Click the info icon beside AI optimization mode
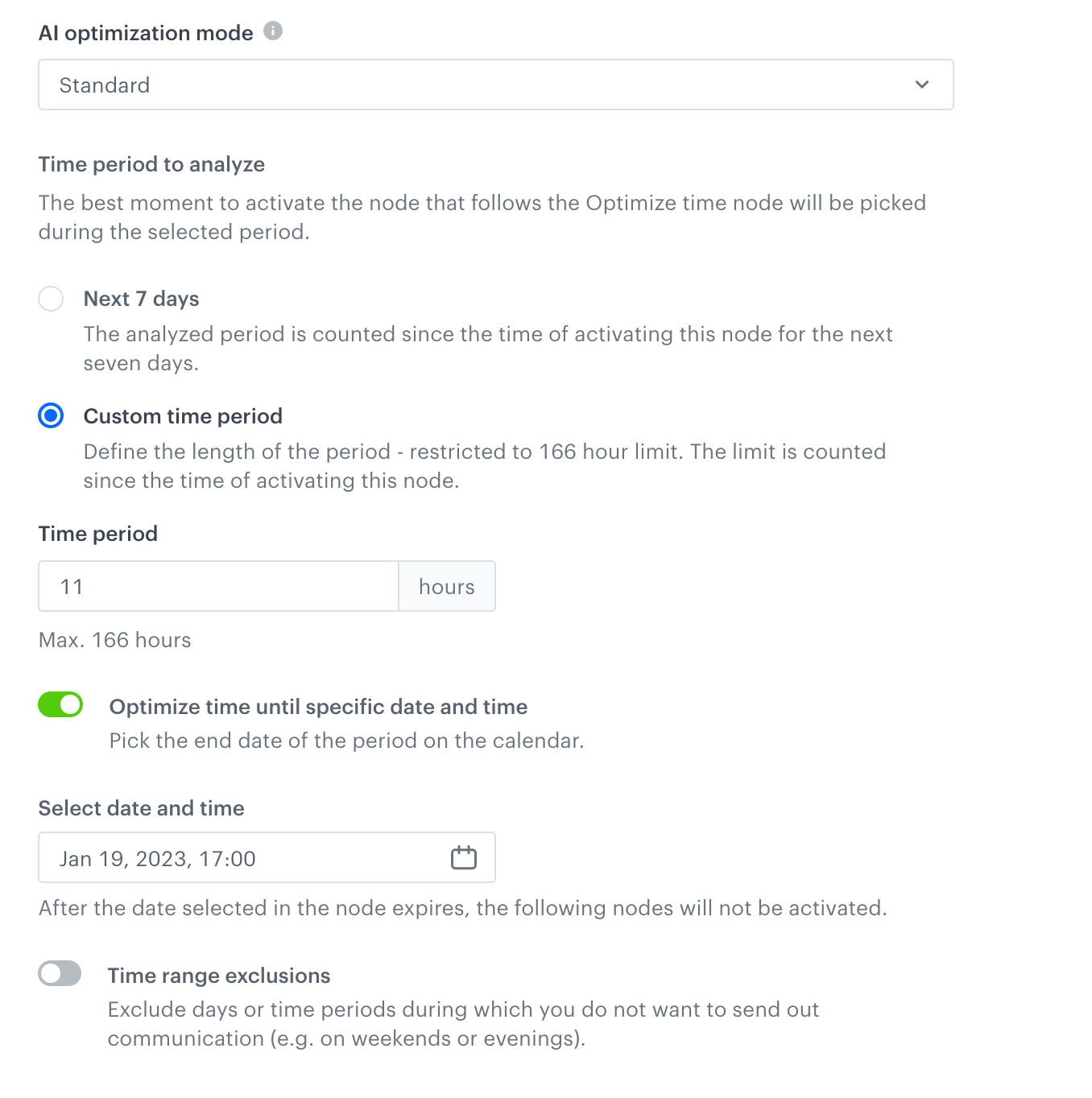Screen dimensions: 1092x1098 (273, 31)
